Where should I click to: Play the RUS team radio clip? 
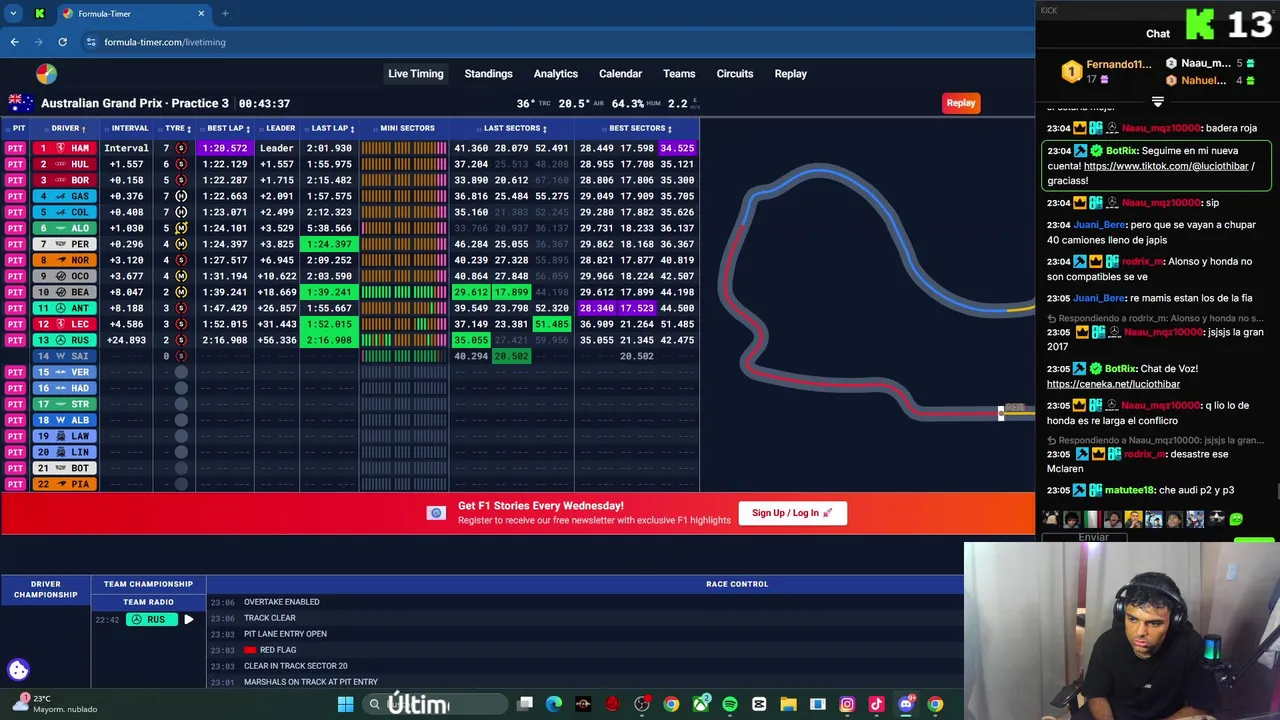coord(188,620)
